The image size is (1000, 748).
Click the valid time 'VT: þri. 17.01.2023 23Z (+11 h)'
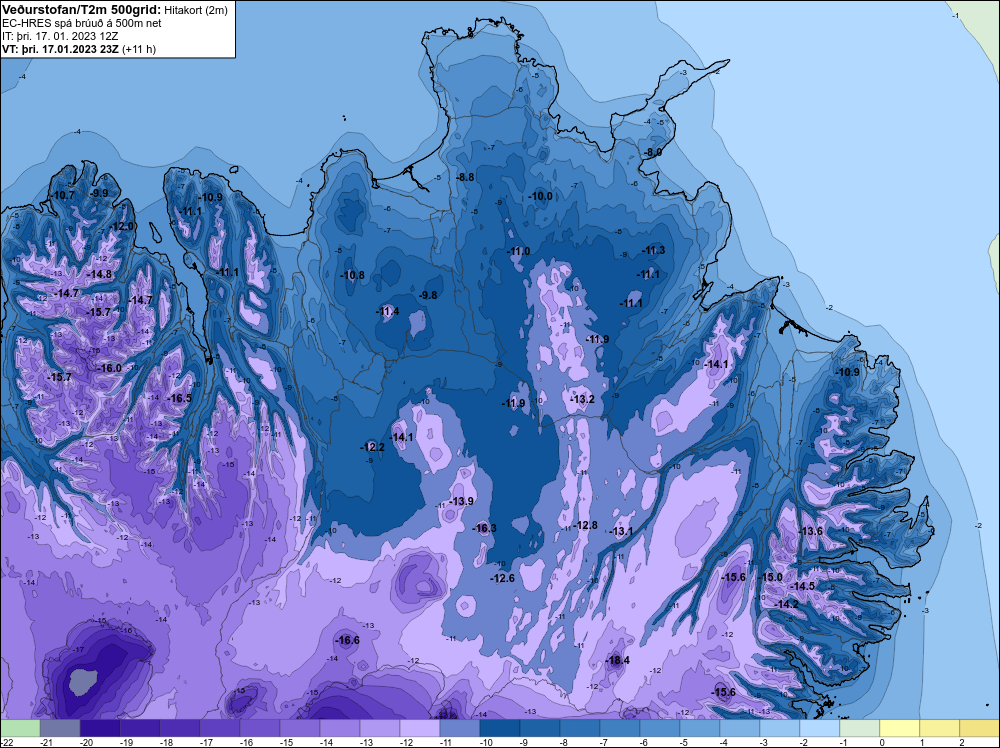coord(78,49)
